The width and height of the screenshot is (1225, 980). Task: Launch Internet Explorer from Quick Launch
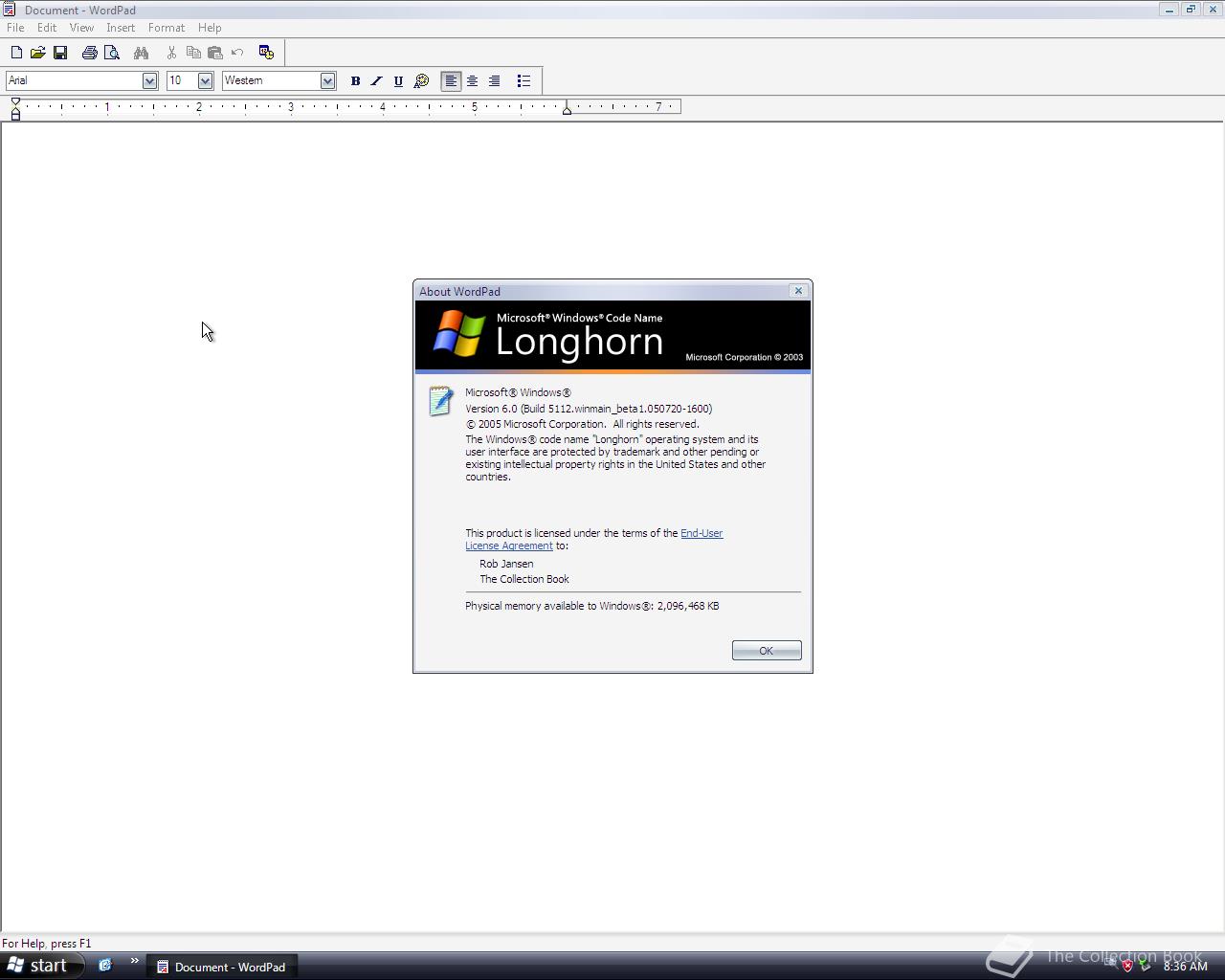click(x=105, y=966)
